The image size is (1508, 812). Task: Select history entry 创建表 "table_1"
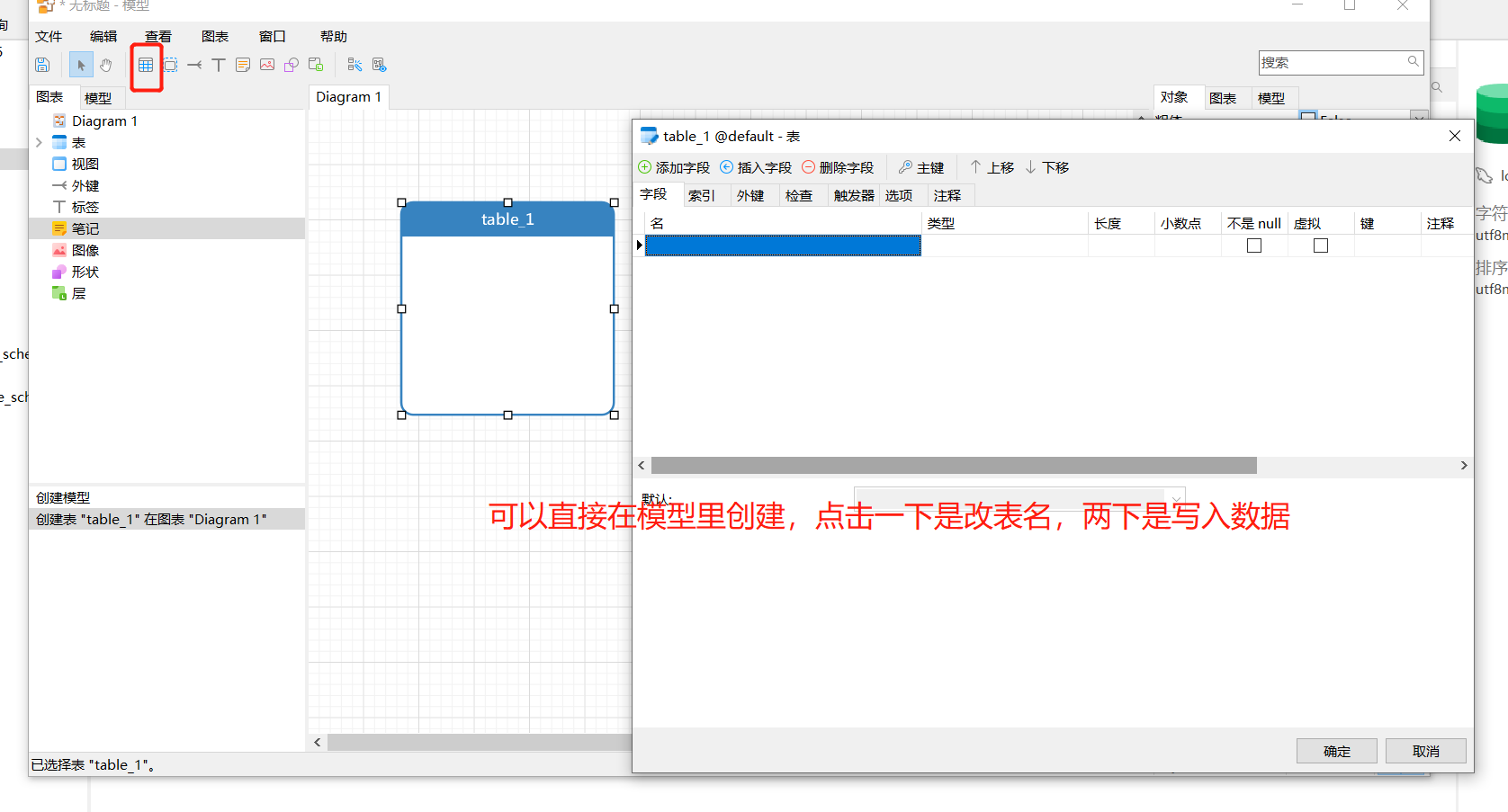(x=167, y=520)
